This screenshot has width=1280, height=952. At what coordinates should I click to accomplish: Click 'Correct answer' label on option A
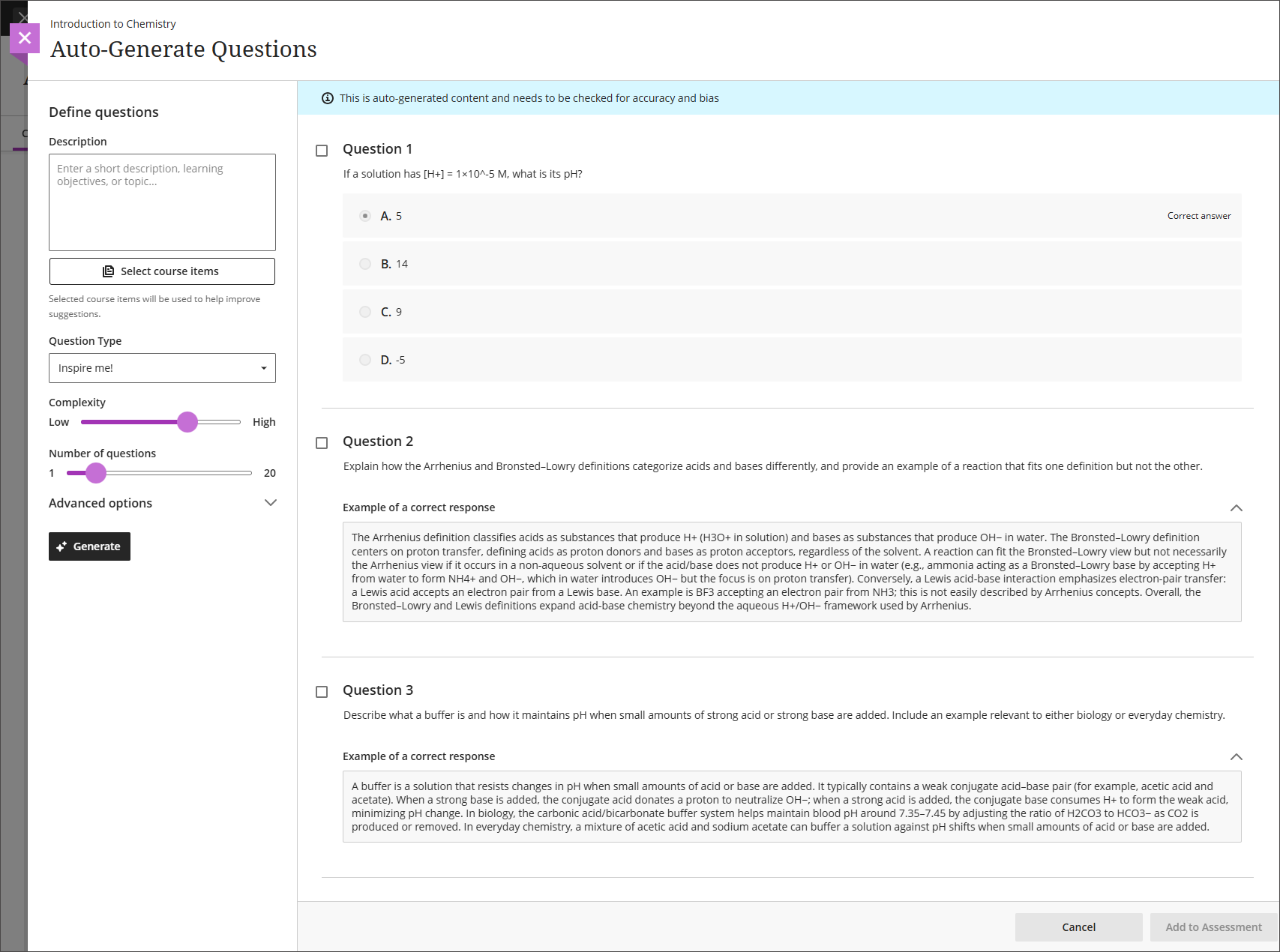coord(1199,216)
